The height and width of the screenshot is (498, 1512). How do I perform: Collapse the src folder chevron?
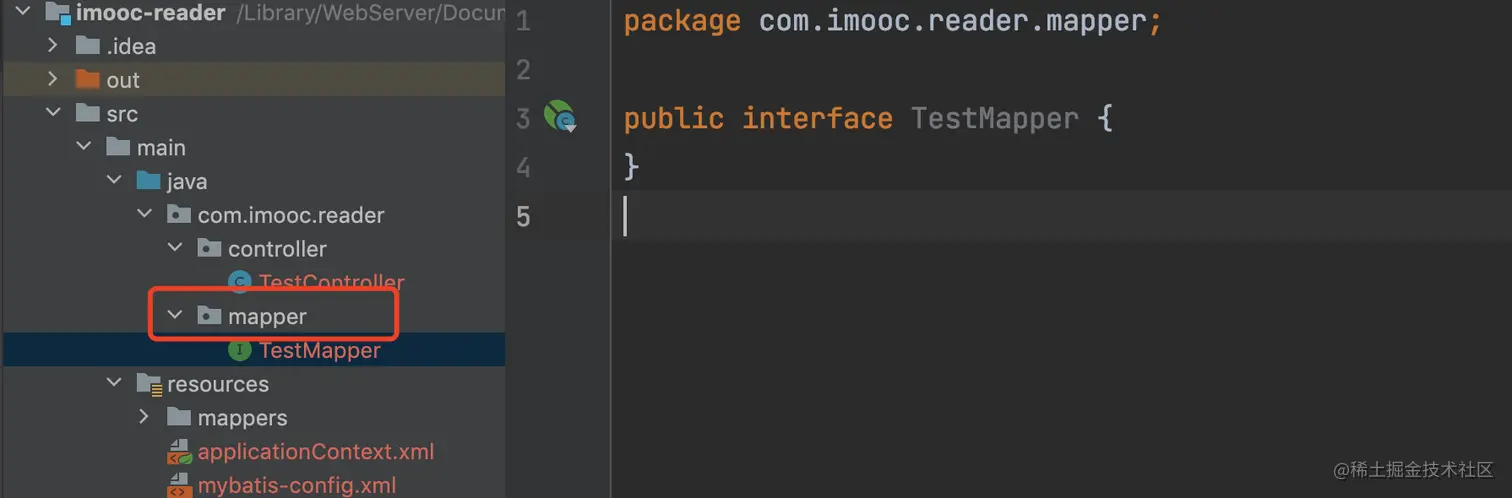click(x=54, y=114)
